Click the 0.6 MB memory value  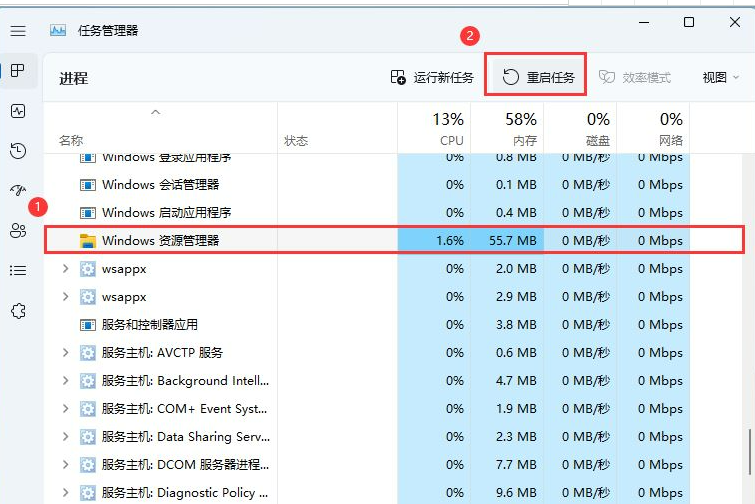point(516,353)
